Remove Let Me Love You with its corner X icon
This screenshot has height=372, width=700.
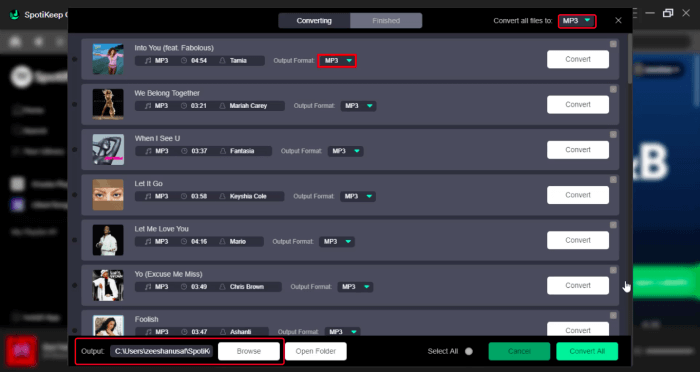coord(613,225)
